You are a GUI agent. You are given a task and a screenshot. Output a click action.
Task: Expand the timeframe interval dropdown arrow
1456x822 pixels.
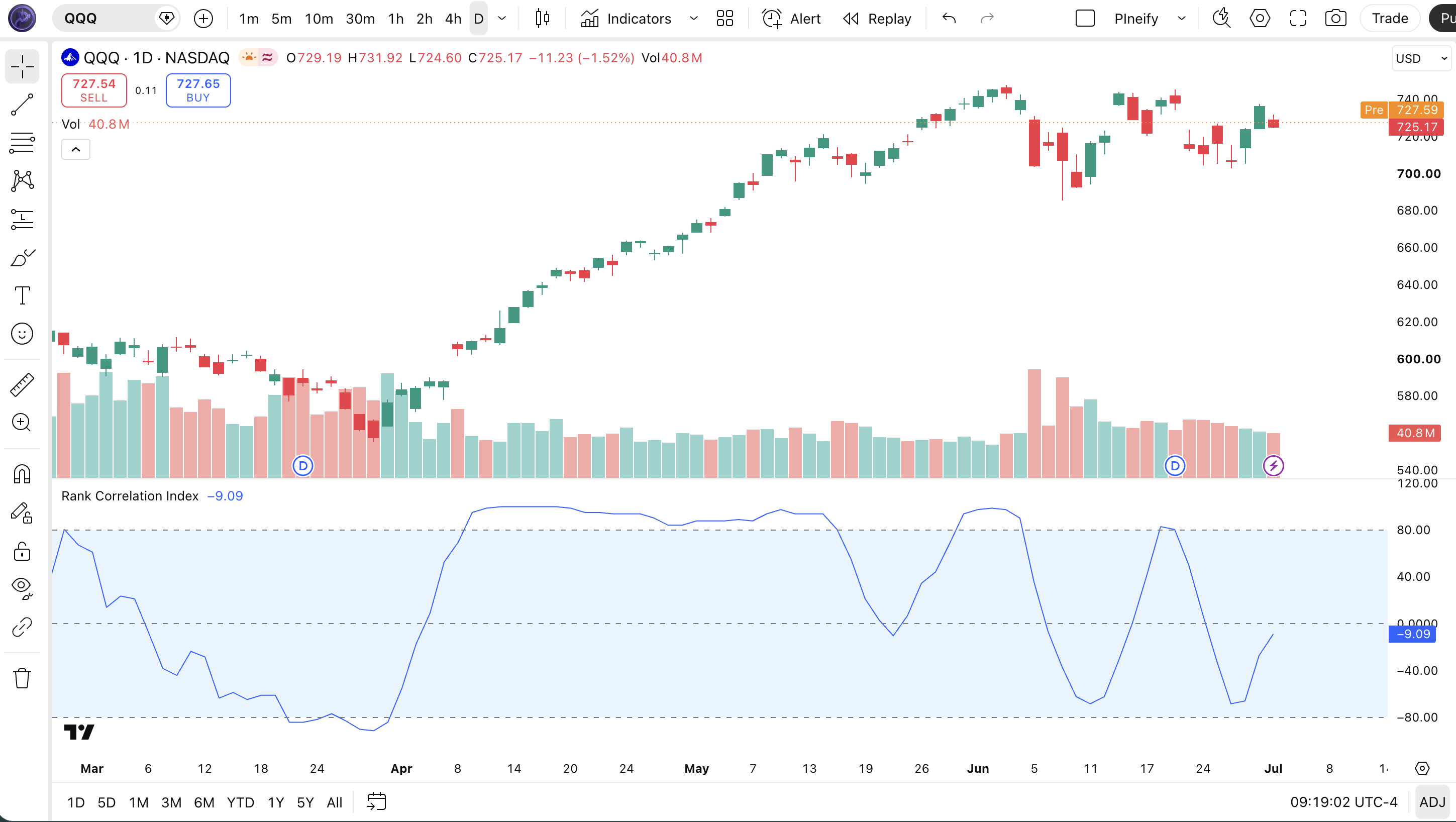(x=501, y=18)
